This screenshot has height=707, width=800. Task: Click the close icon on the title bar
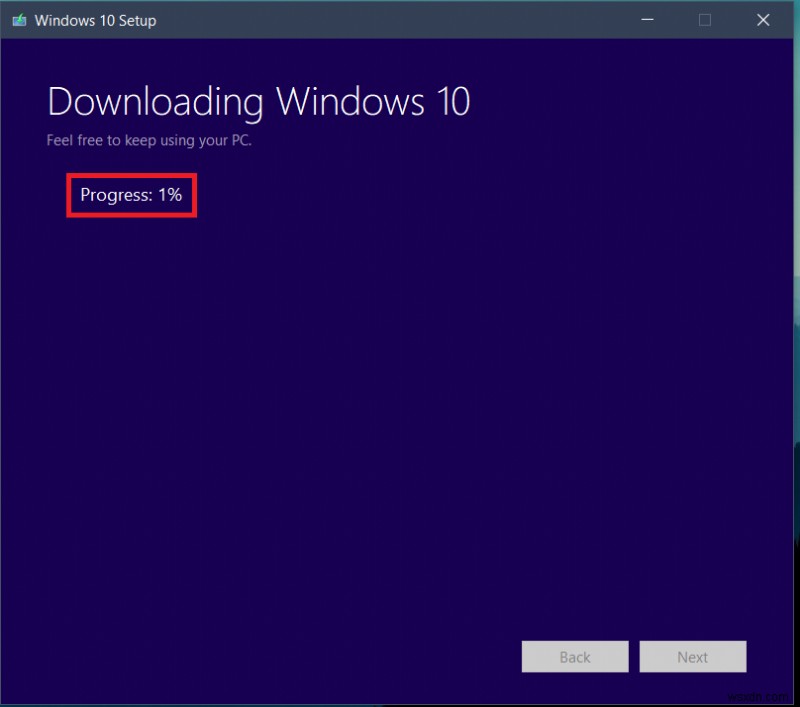[x=763, y=19]
